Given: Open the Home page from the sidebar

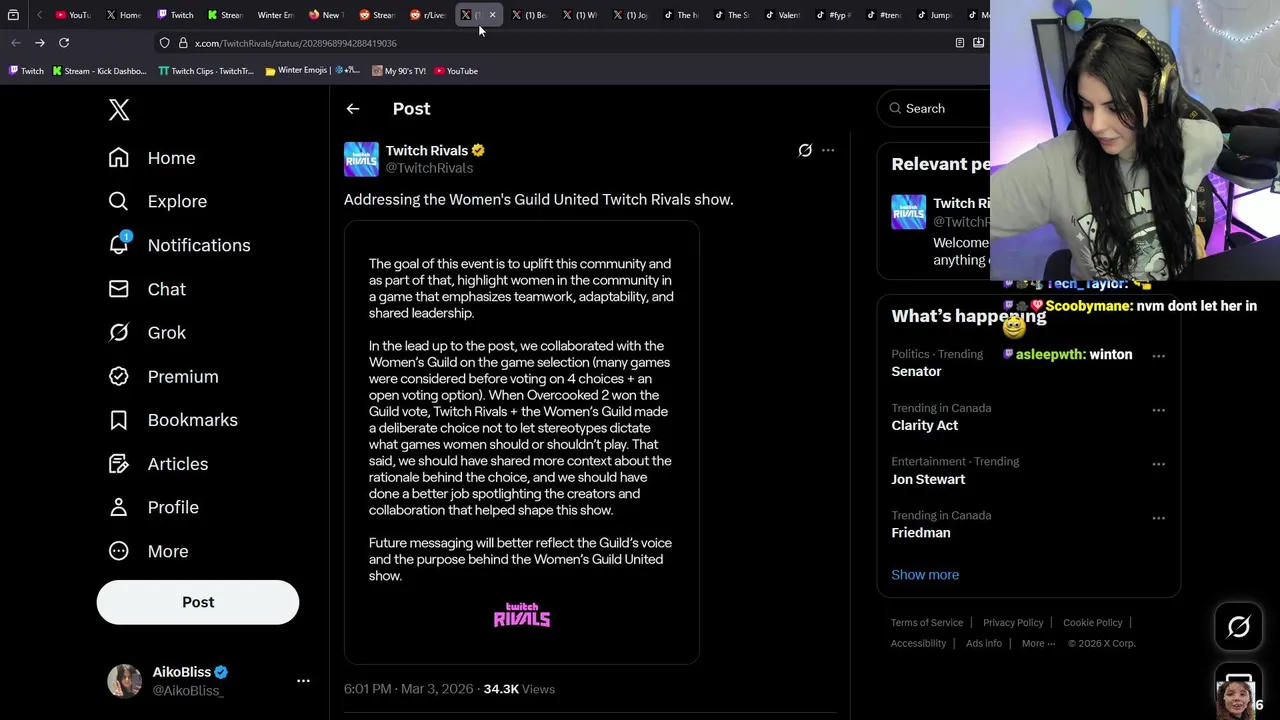Looking at the screenshot, I should [x=152, y=158].
